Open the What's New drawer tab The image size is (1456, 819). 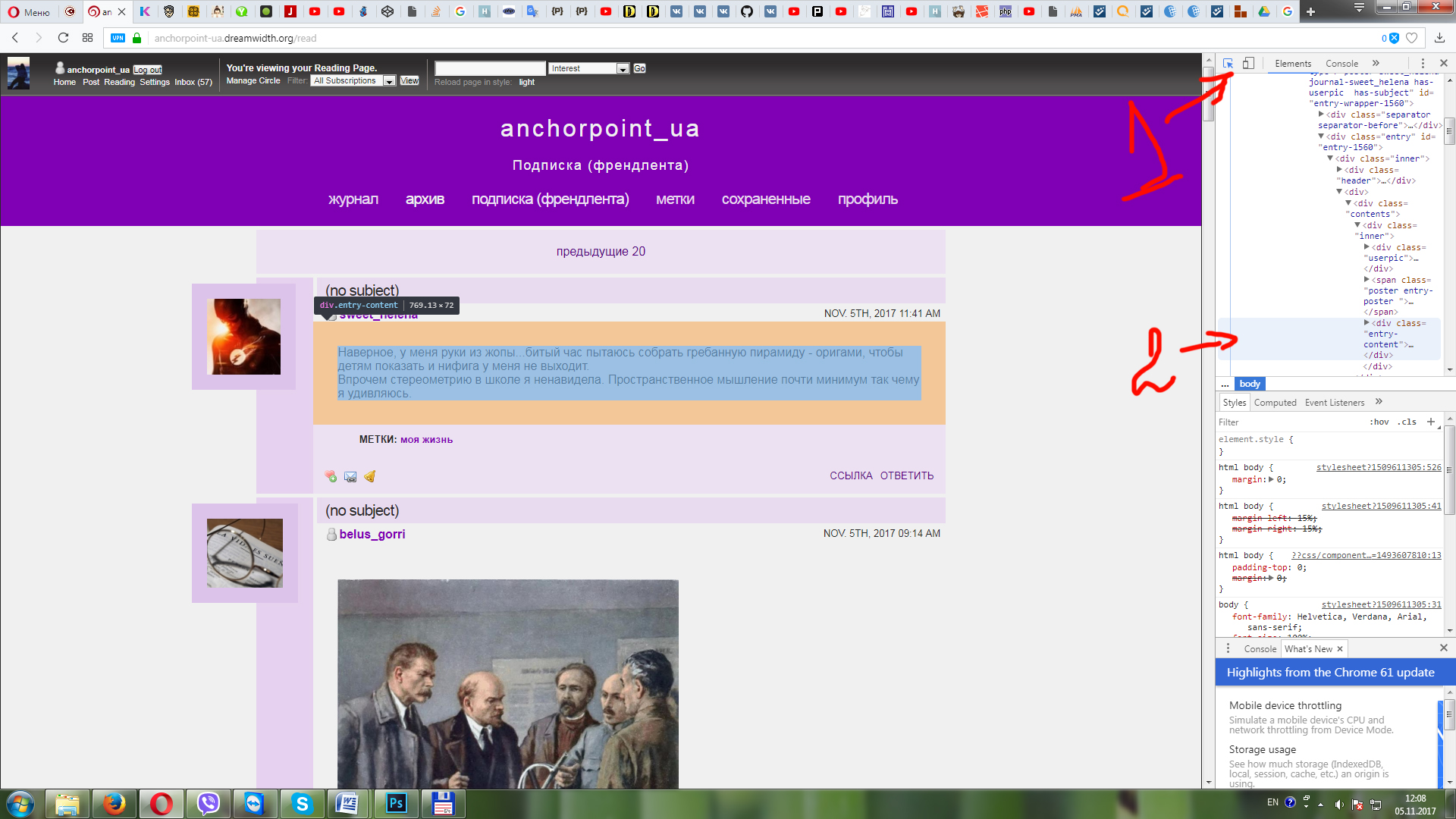(x=1308, y=649)
